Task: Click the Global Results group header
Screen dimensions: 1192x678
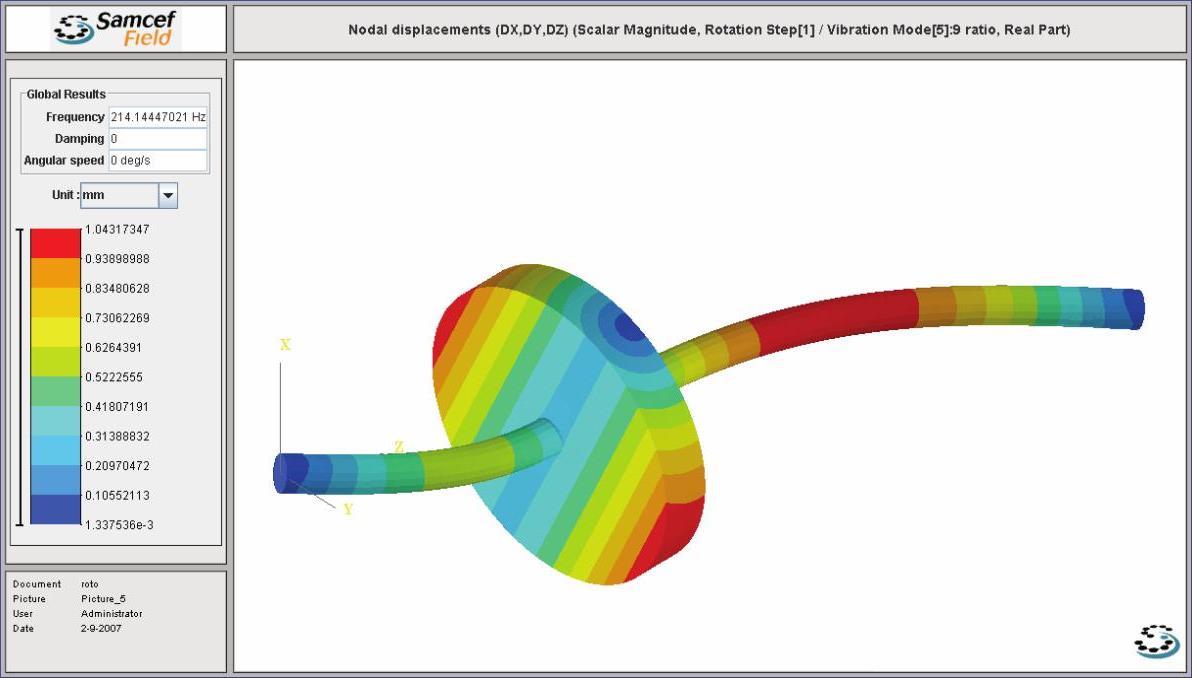Action: (66, 94)
